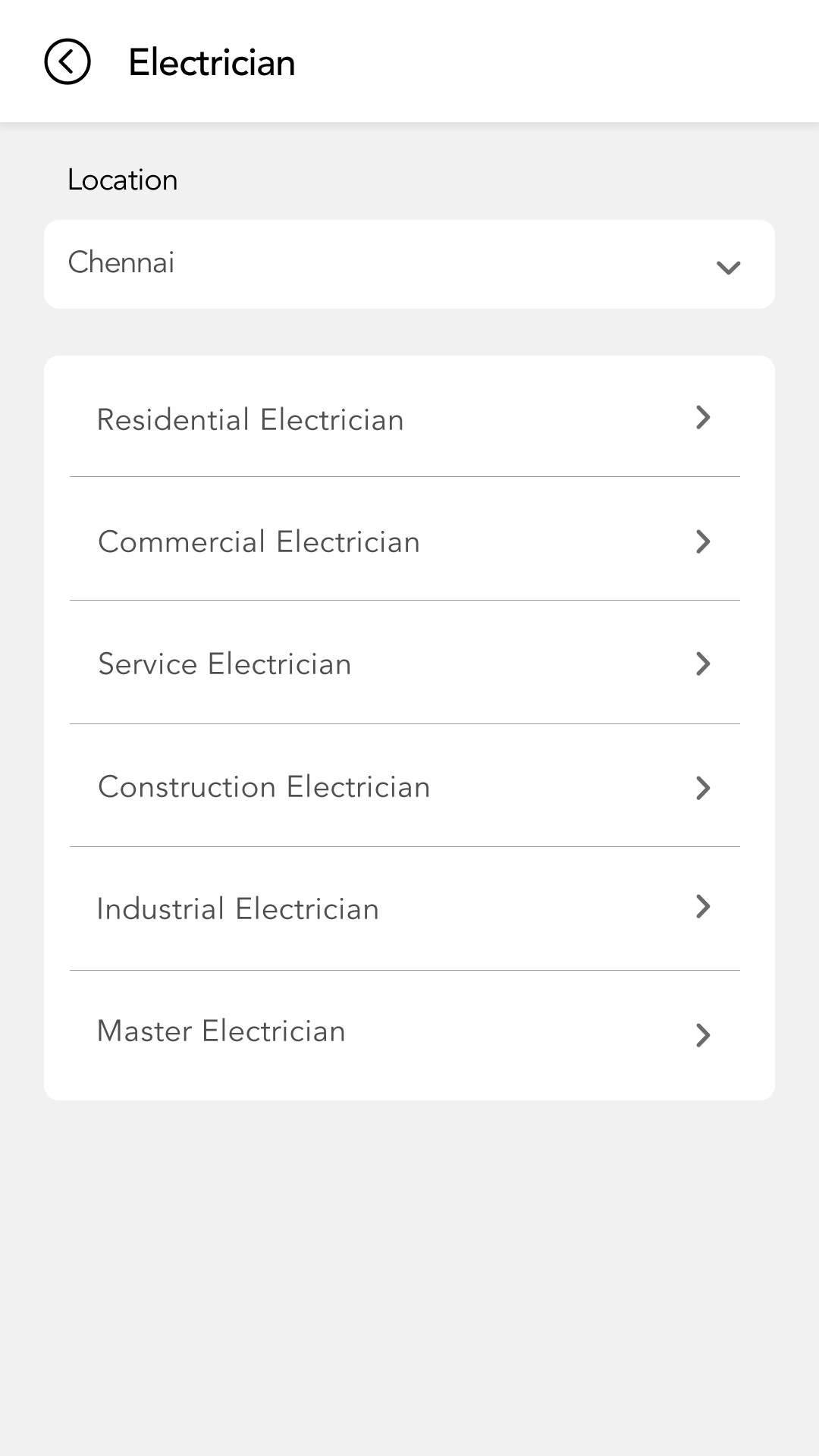The image size is (819, 1456).
Task: Select the Construction Electrician entry
Action: coord(264,787)
